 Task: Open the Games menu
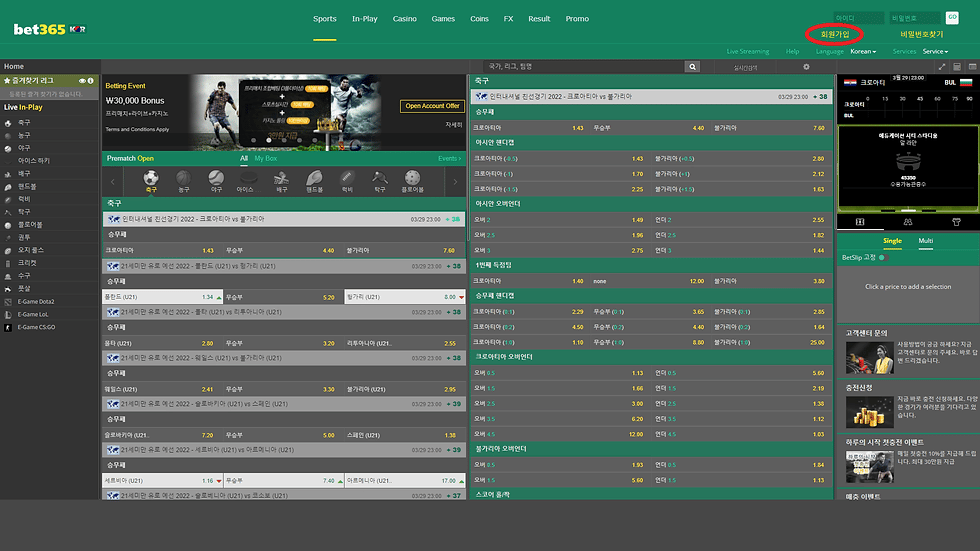(443, 19)
